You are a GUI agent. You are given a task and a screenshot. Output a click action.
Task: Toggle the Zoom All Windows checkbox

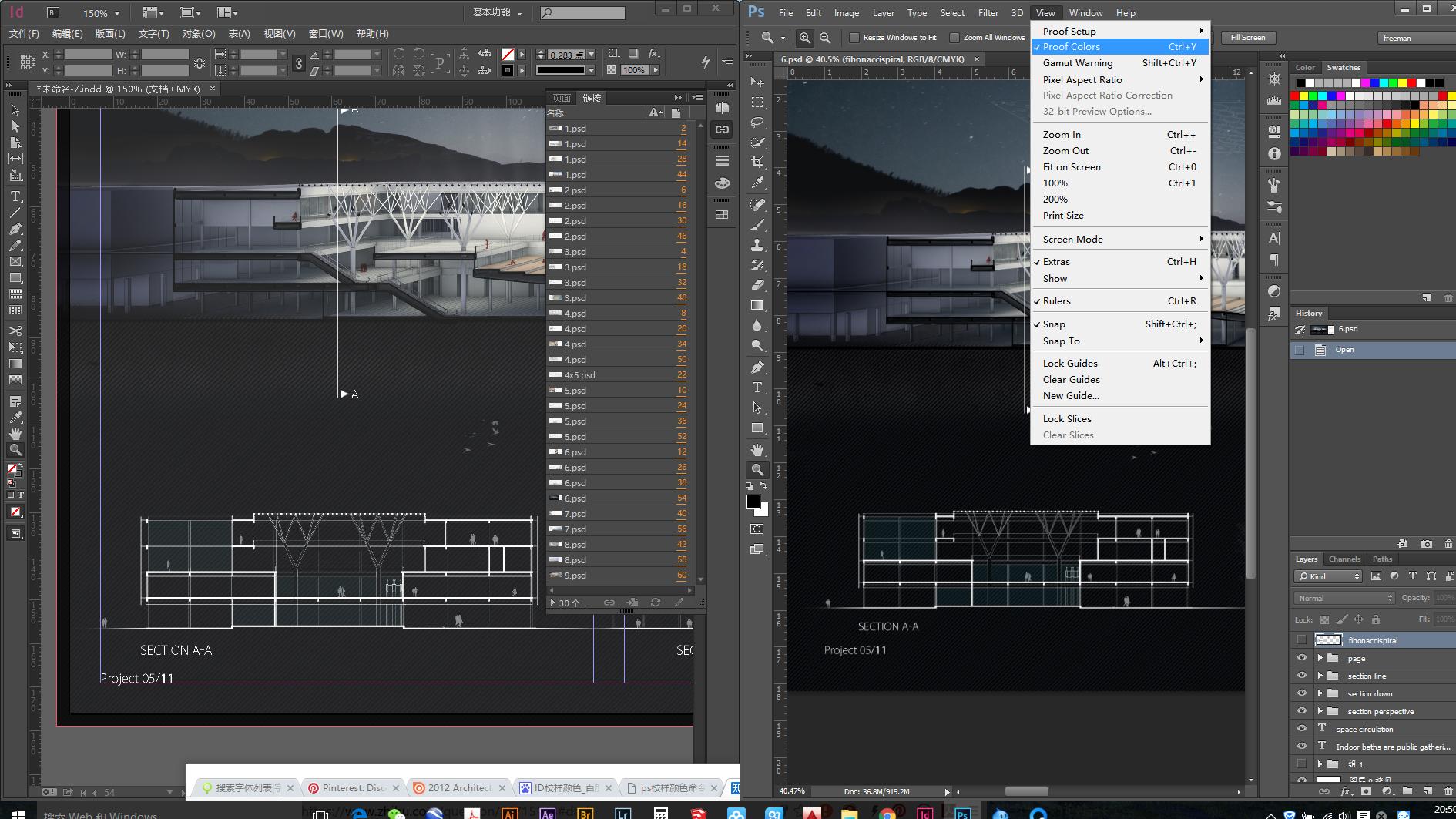click(955, 37)
